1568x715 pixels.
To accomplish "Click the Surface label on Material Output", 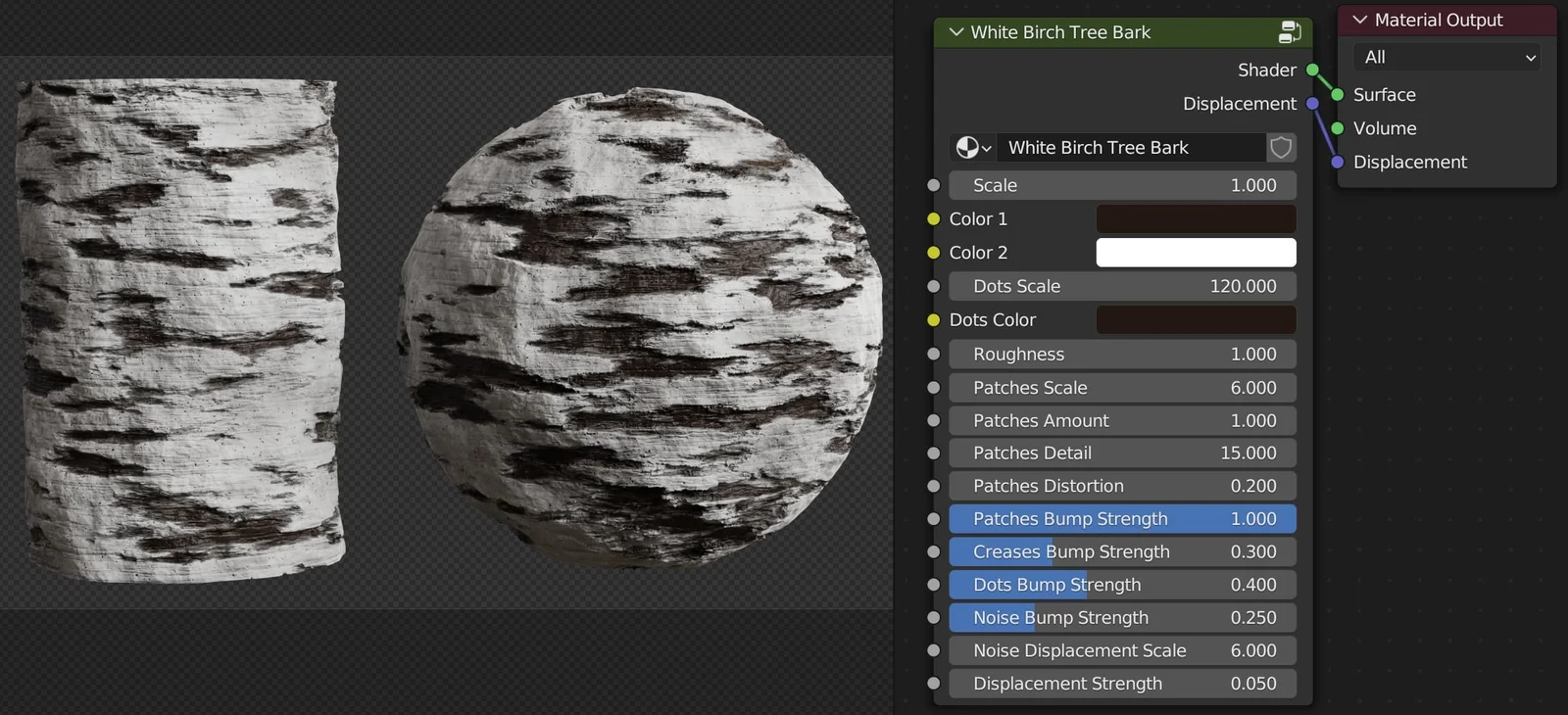I will (1384, 95).
